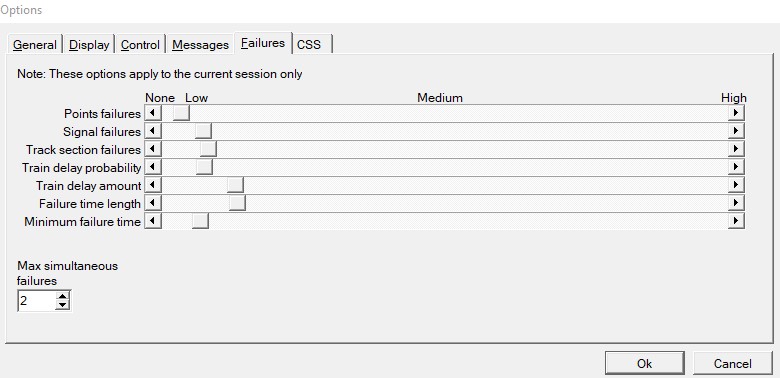This screenshot has width=780, height=378.
Task: Increase Train delay probability with right arrow
Action: pos(736,167)
